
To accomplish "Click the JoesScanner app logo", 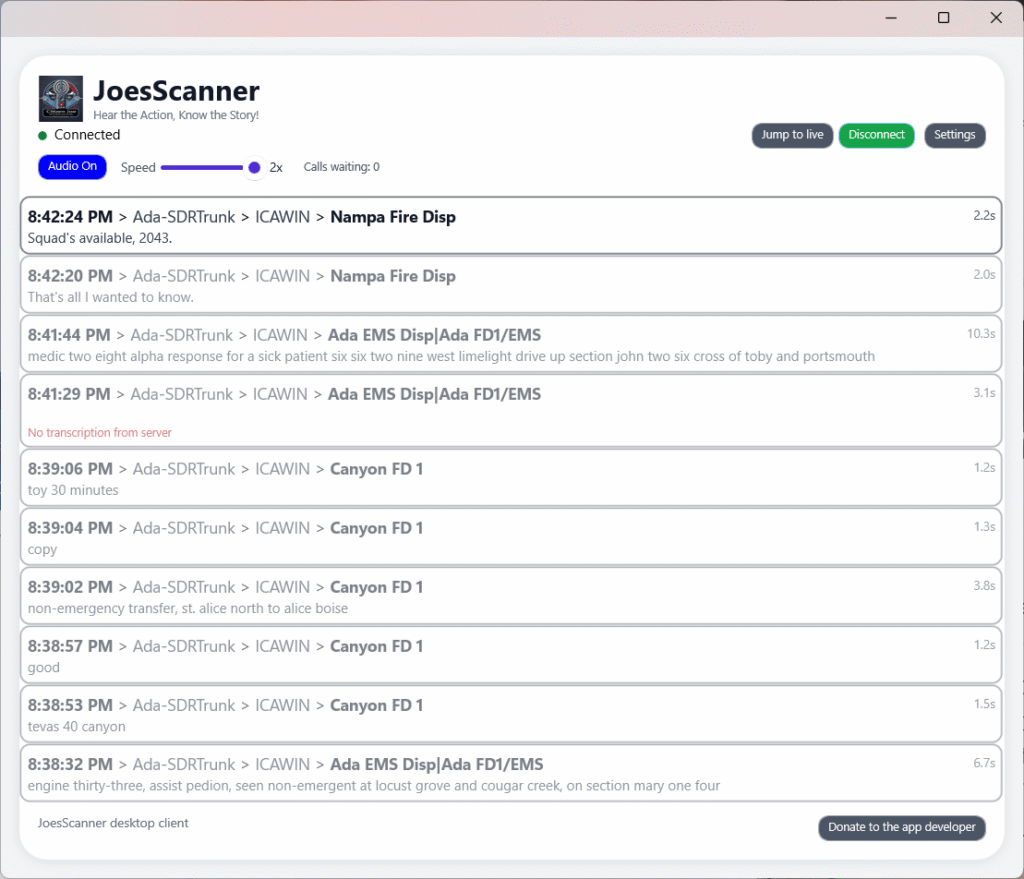I will point(60,99).
